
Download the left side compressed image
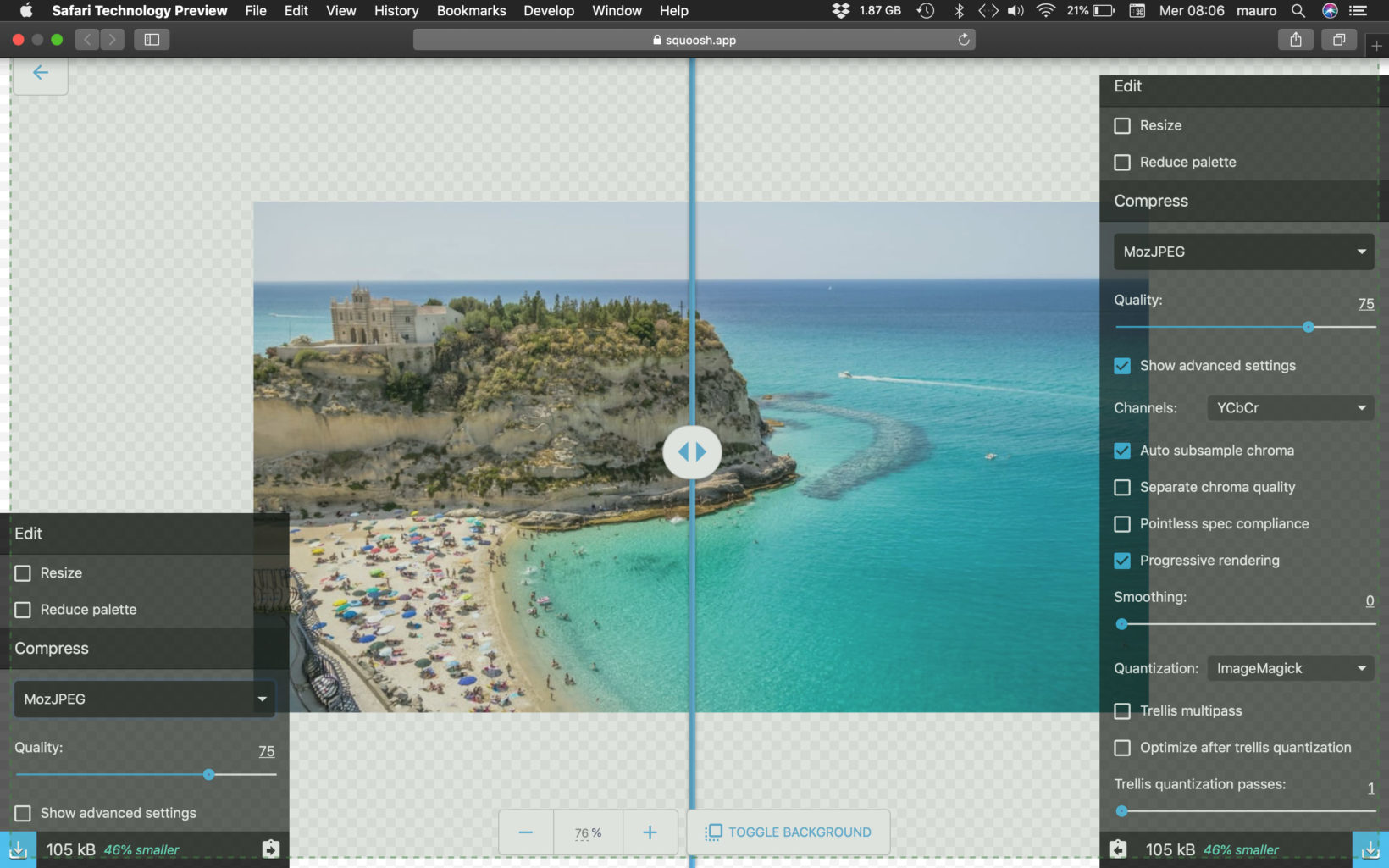pos(18,849)
